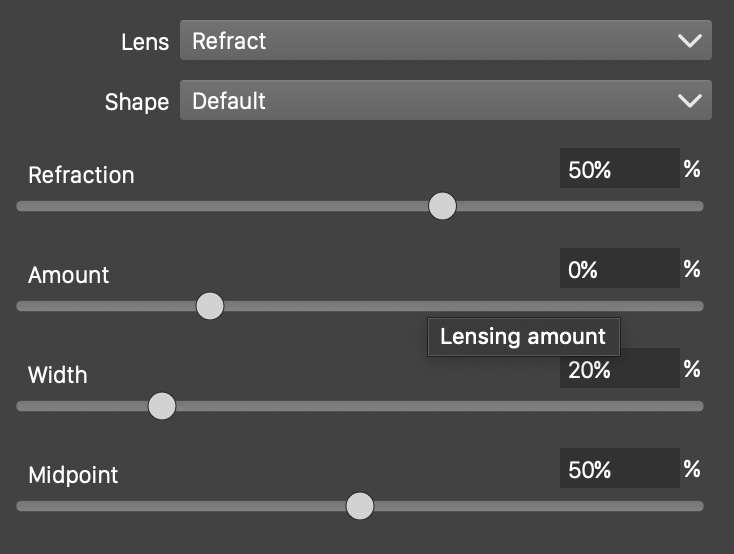
Task: Click the Shape label text
Action: click(137, 102)
